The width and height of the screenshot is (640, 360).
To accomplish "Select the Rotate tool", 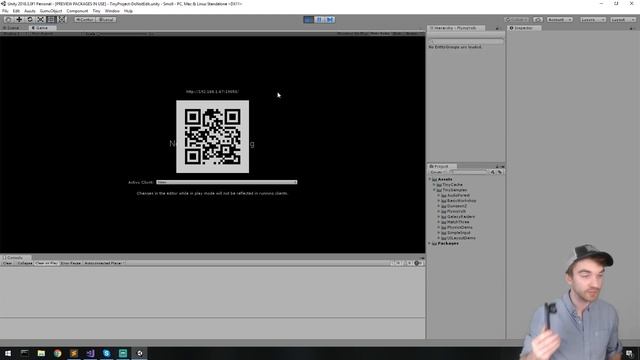I will [29, 20].
